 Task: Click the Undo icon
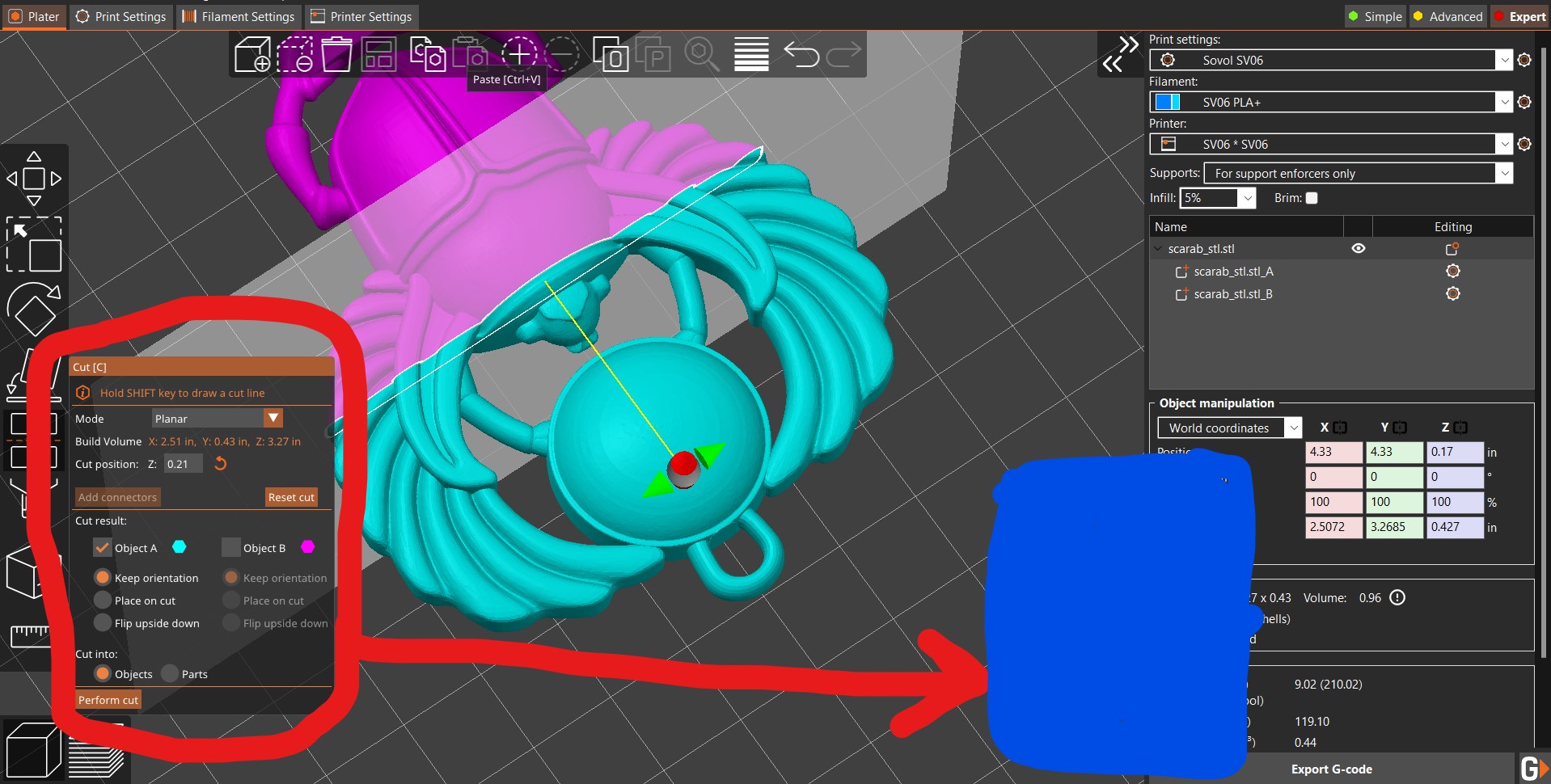pos(802,53)
